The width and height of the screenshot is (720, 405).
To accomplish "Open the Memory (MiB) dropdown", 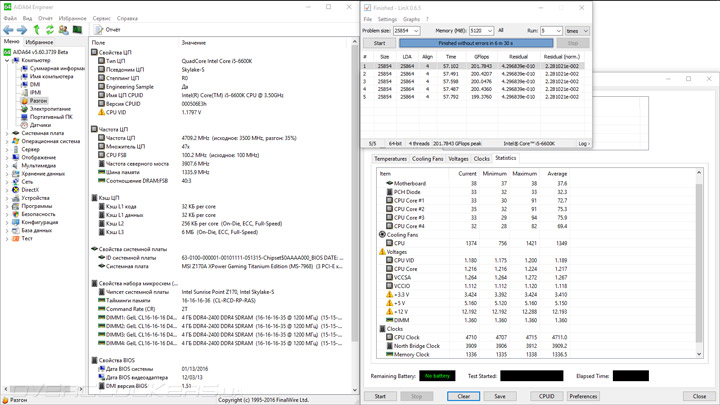I will click(x=490, y=31).
